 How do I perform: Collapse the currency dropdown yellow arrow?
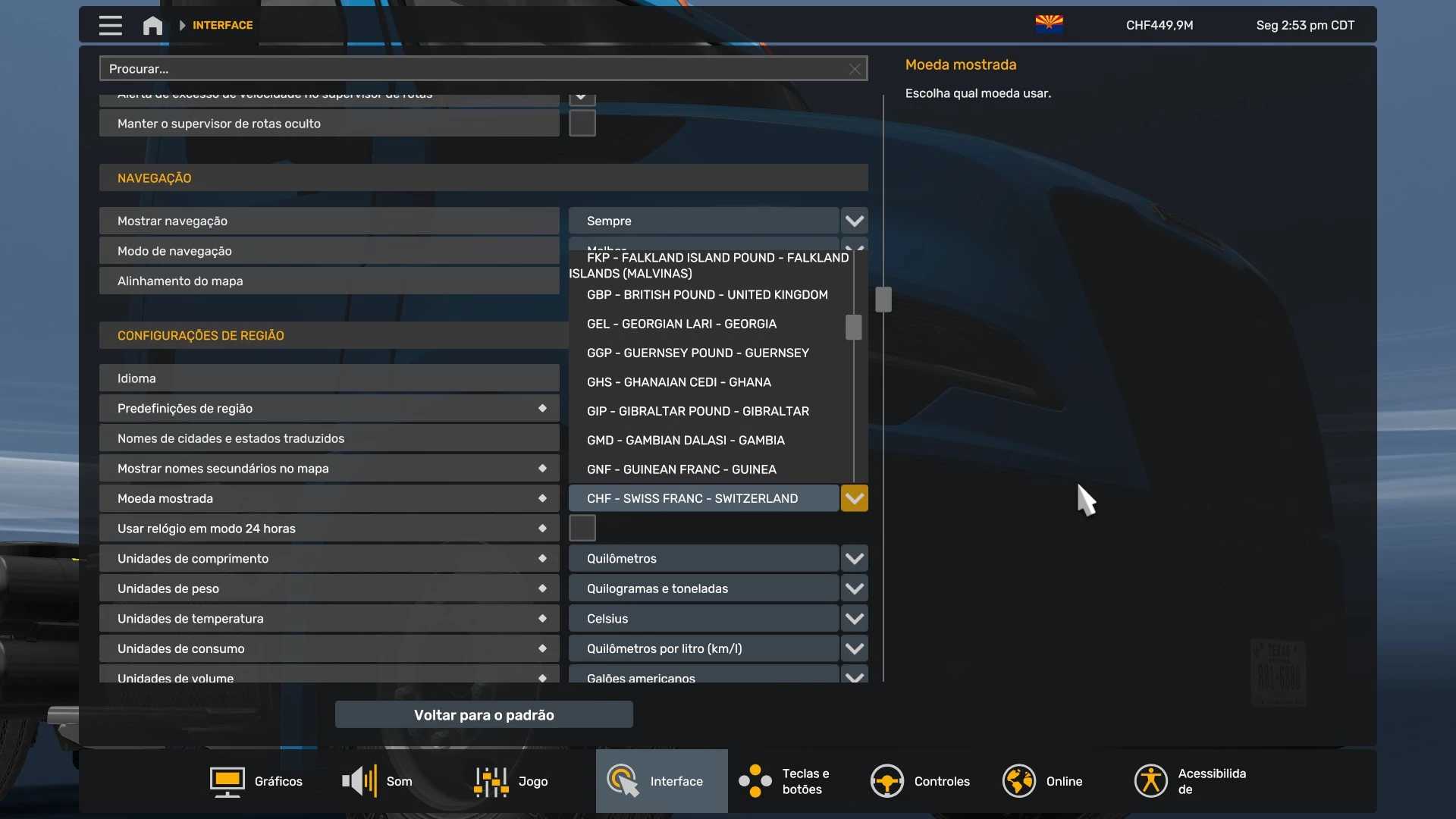855,498
